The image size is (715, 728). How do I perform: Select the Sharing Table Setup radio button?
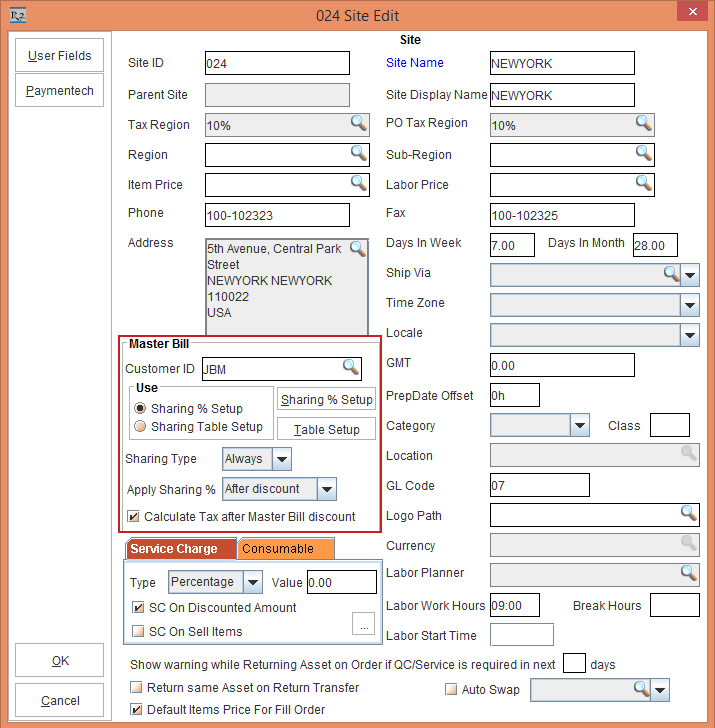[x=140, y=427]
